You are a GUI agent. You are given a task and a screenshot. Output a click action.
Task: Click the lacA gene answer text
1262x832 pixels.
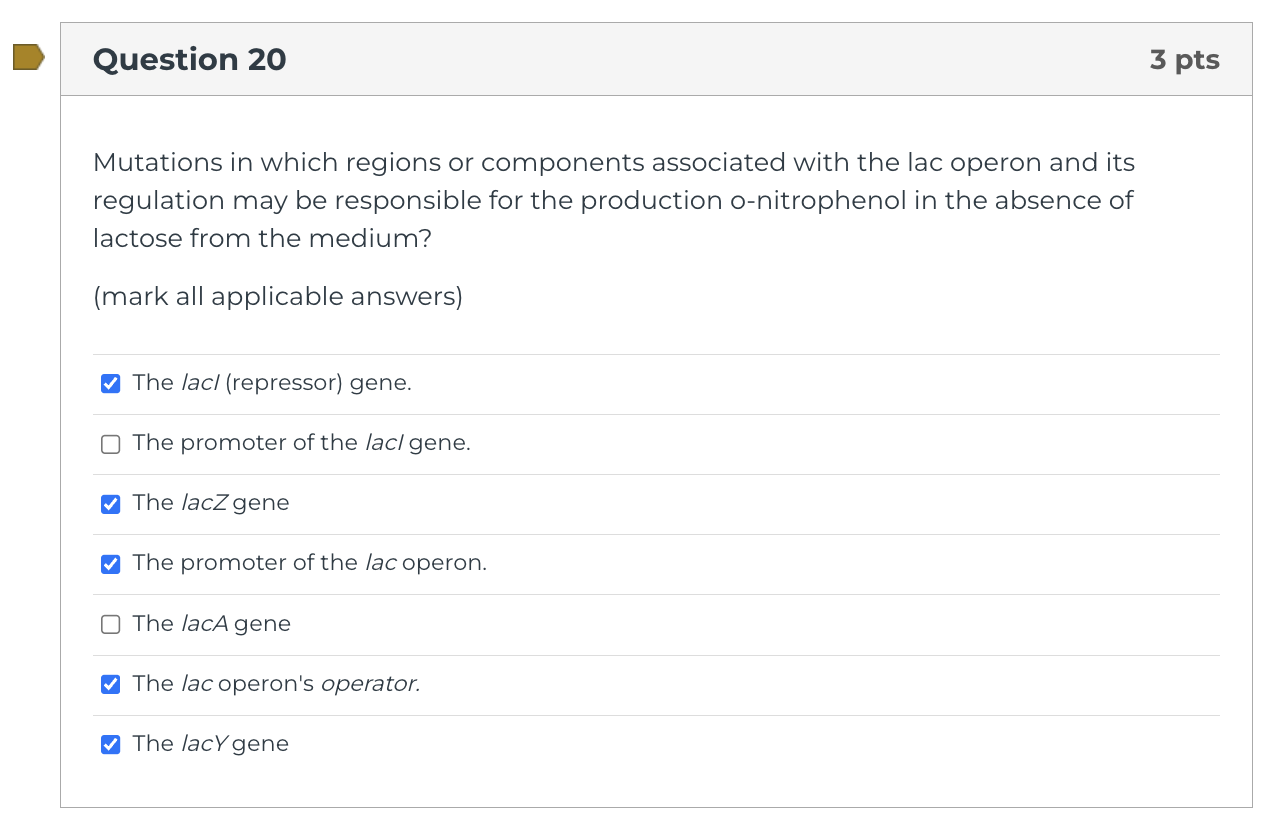[x=211, y=623]
